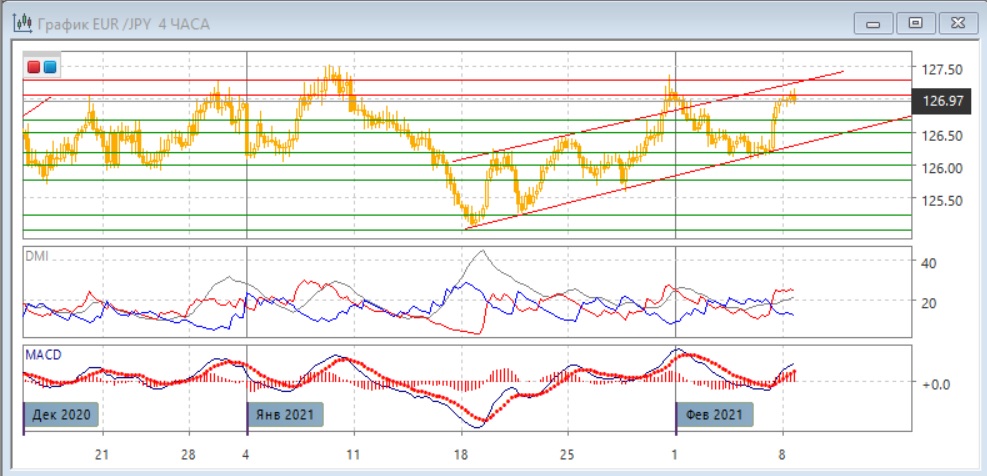This screenshot has height=476, width=987.
Task: Click the Янв 2021 month marker
Action: (x=285, y=413)
